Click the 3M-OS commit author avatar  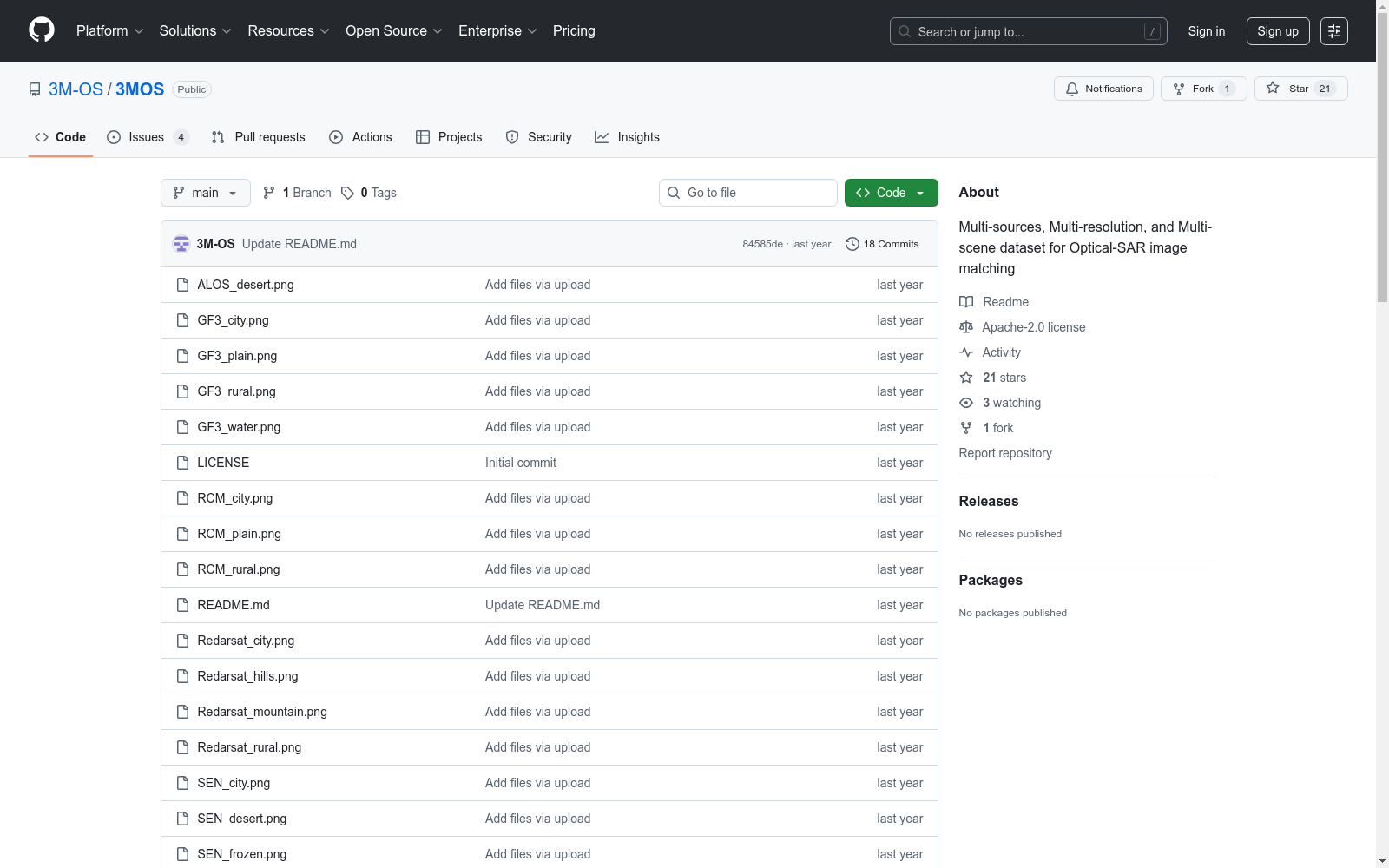tap(181, 244)
